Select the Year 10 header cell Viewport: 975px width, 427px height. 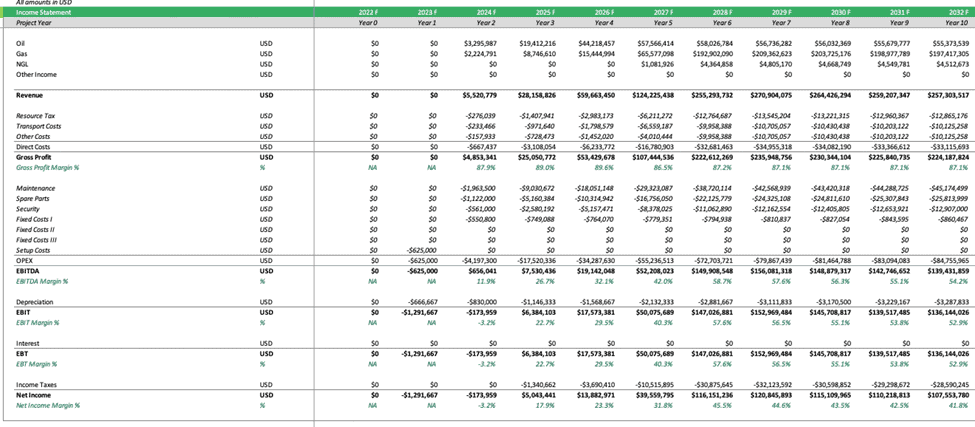click(957, 22)
